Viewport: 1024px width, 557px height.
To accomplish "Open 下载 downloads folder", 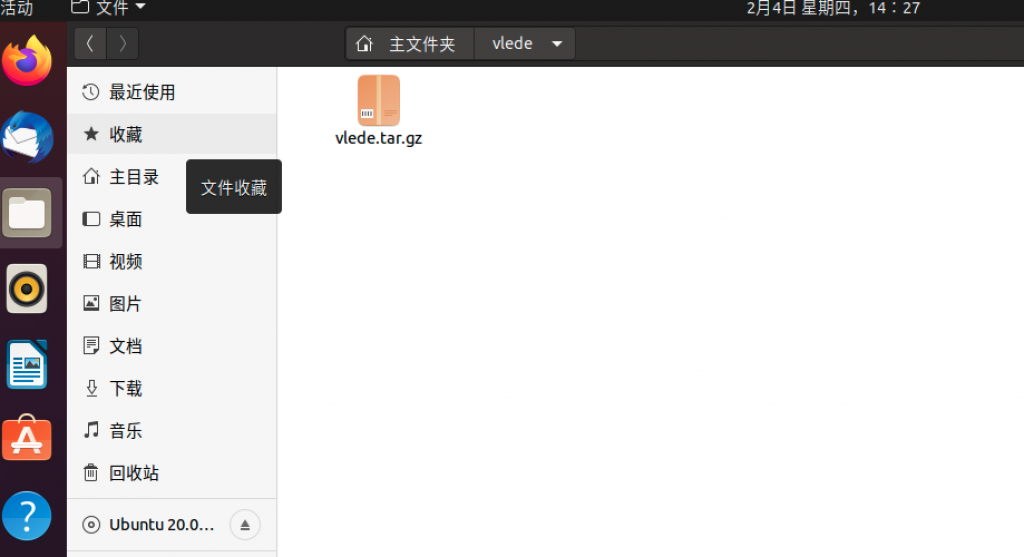I will [172, 389].
